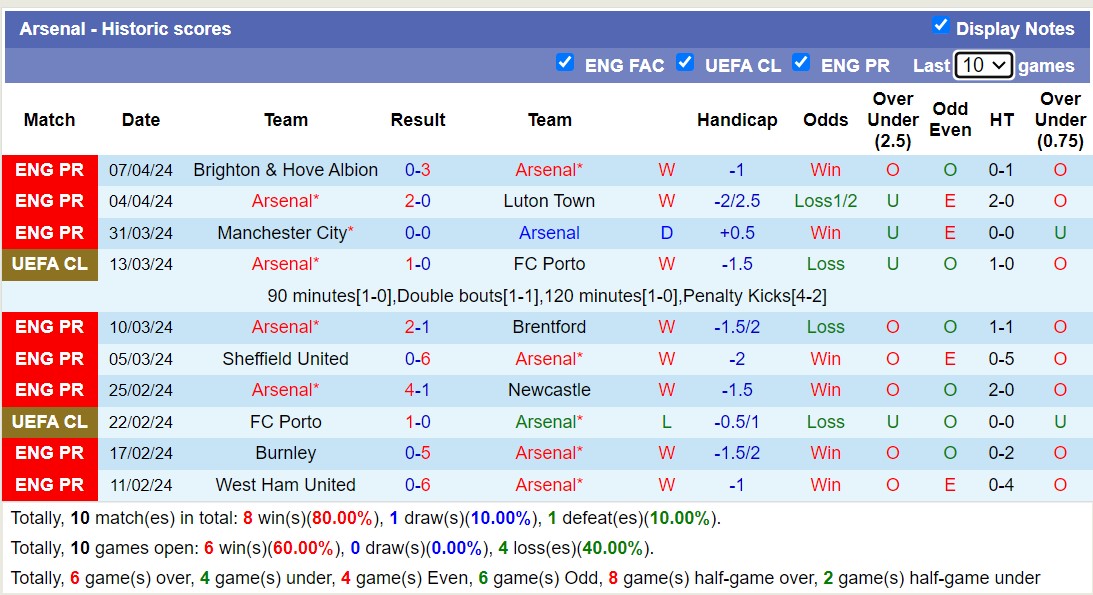Open the Last games count dropdown
The image size is (1093, 595).
[984, 64]
